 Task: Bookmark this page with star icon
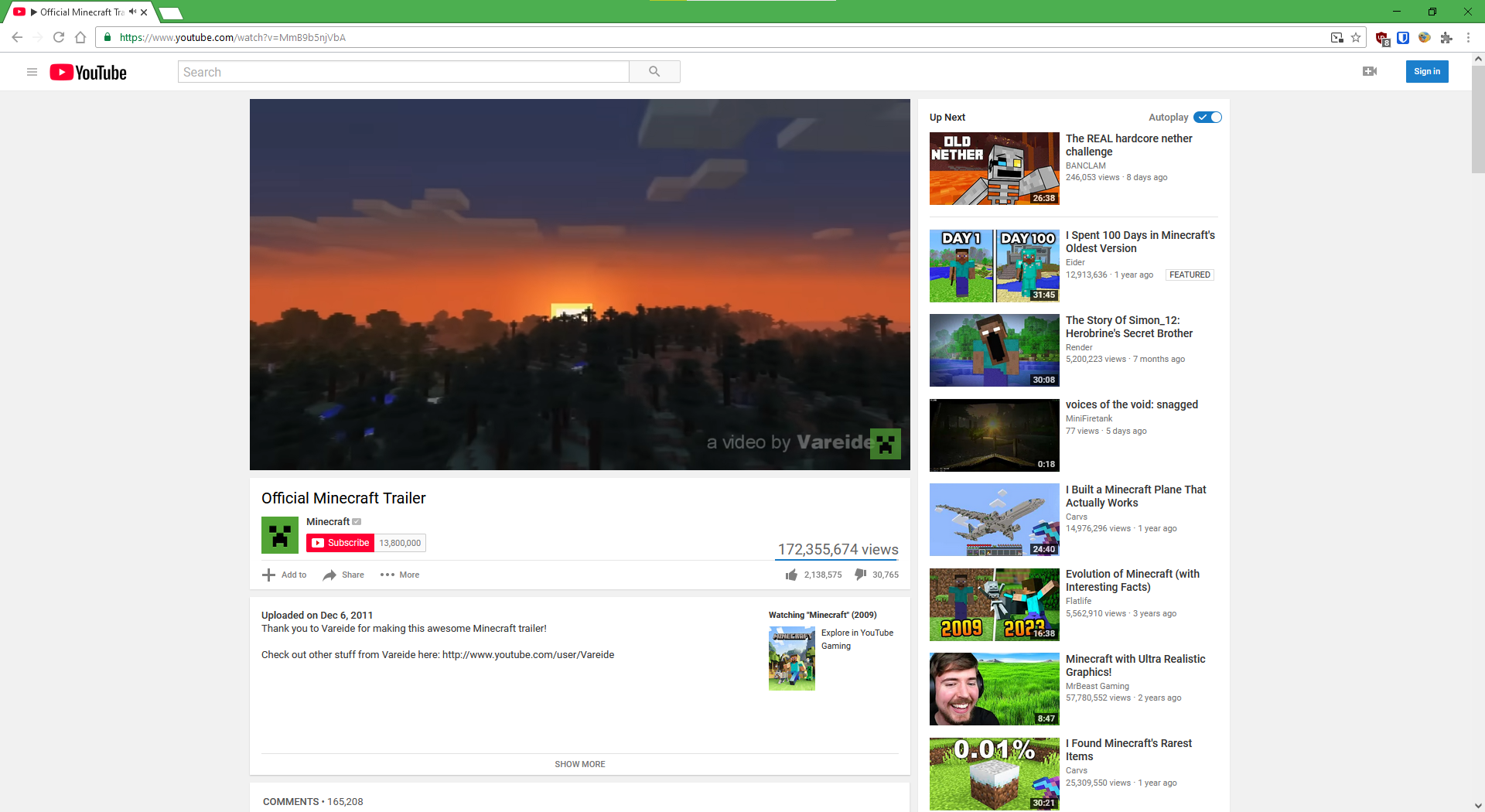[x=1356, y=37]
